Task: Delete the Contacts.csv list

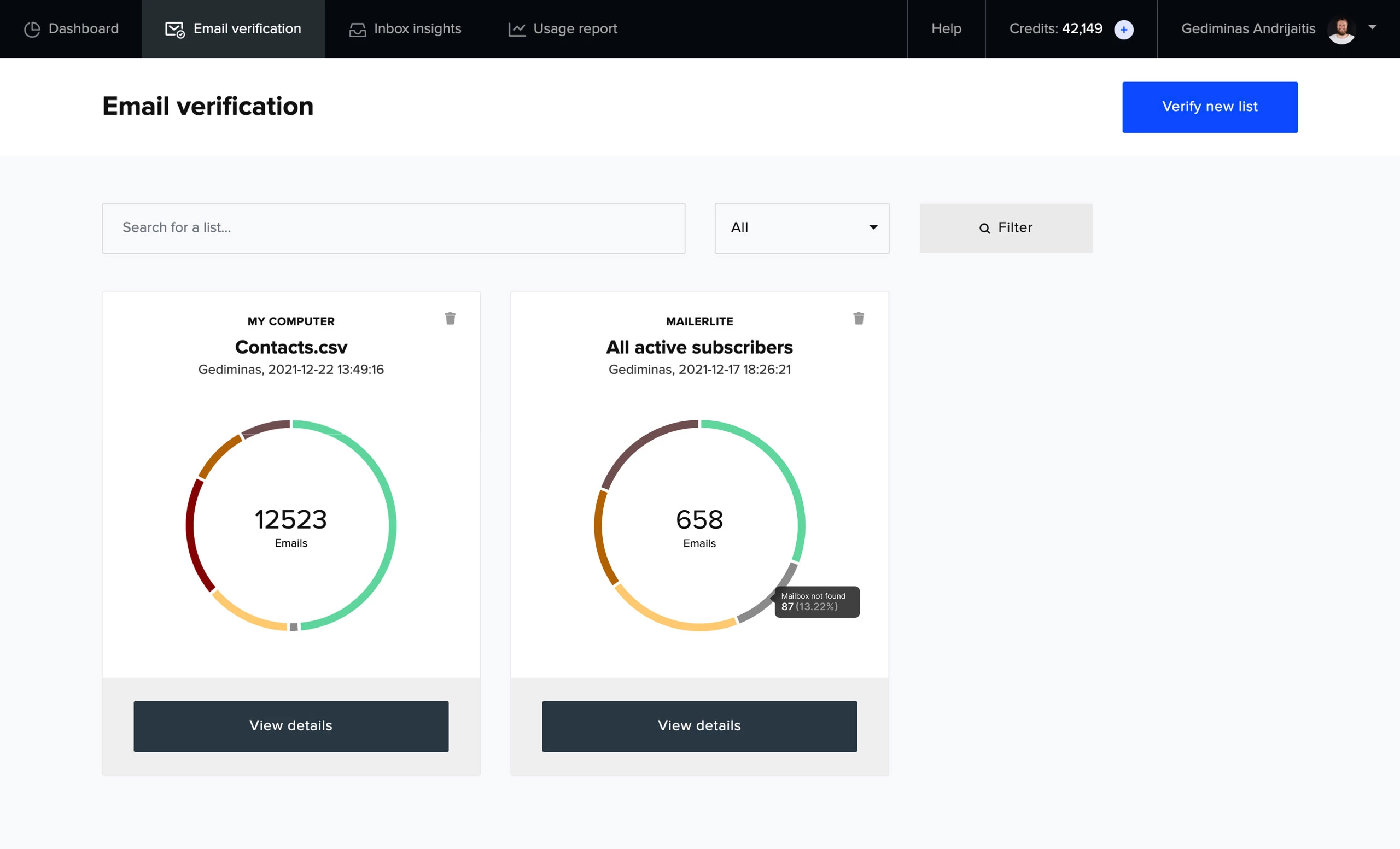Action: [x=450, y=318]
